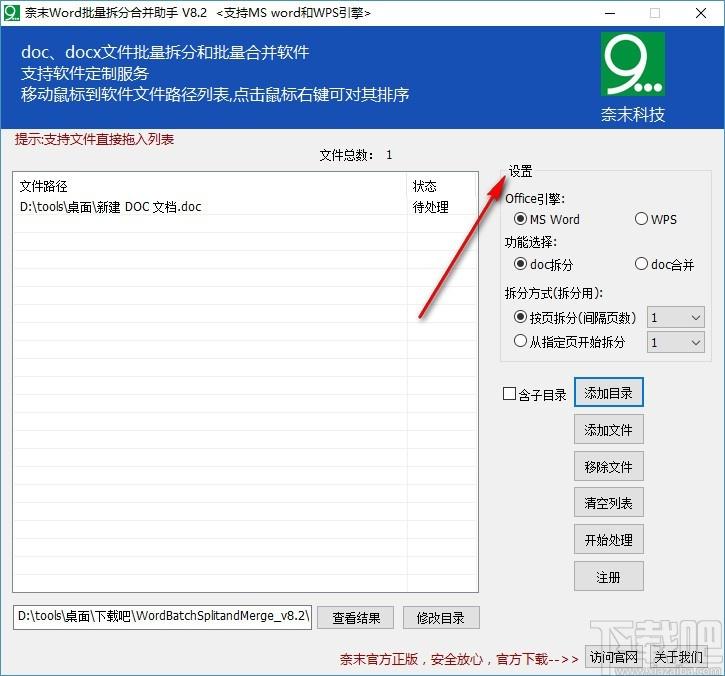
Task: Select the MS Word engine radio button
Action: click(x=547, y=219)
